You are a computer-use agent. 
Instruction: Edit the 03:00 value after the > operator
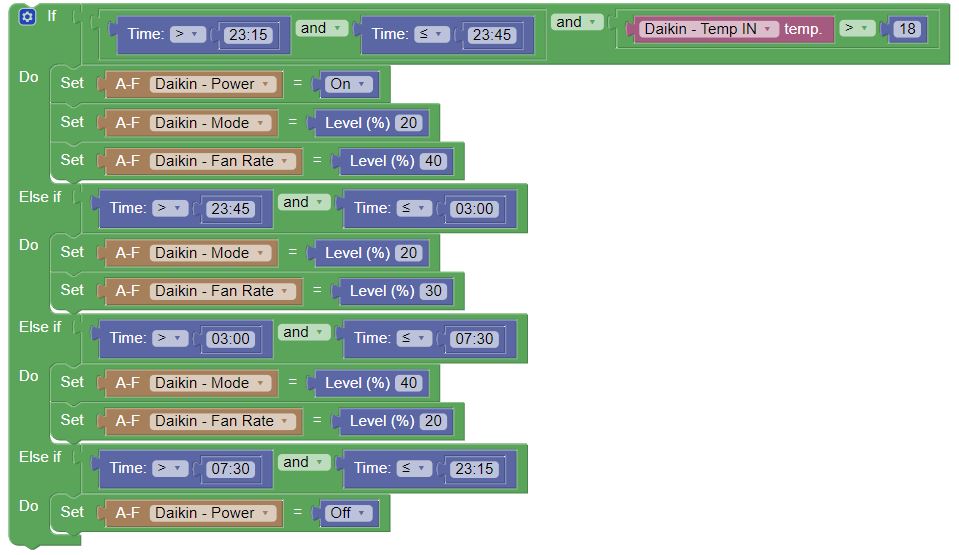click(x=231, y=339)
